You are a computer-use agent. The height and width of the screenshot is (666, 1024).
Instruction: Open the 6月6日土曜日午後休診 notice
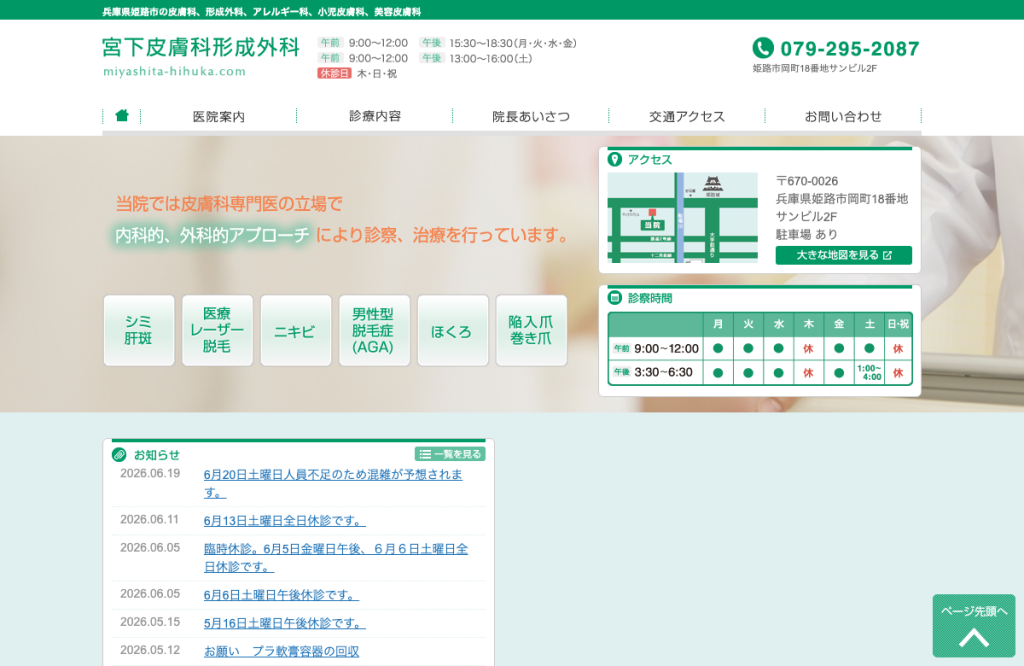click(281, 595)
